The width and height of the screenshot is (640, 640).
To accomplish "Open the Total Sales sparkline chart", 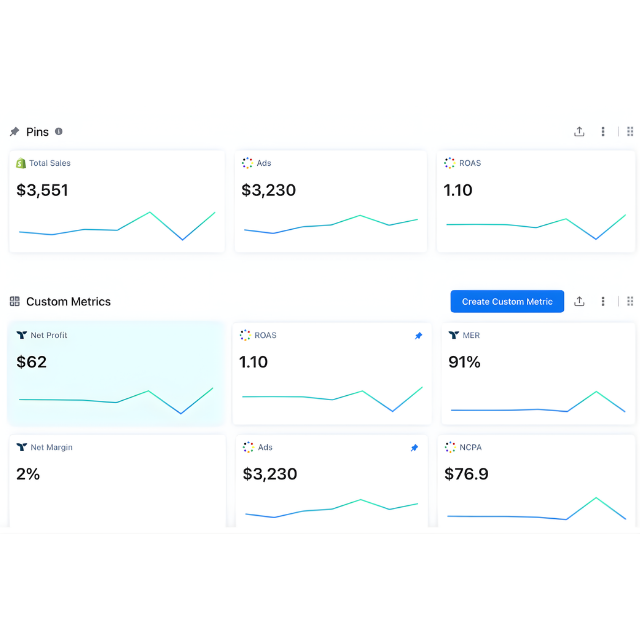I will pyautogui.click(x=117, y=226).
